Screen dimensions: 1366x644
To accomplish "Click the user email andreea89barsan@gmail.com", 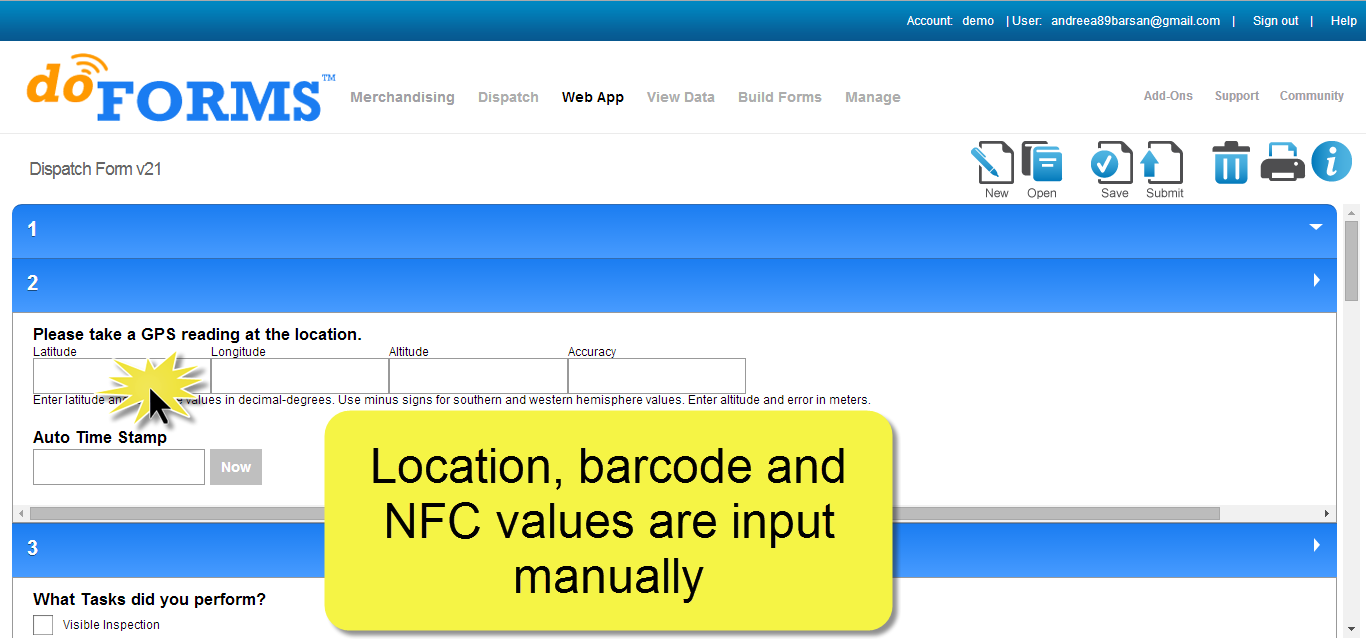I will 1135,21.
